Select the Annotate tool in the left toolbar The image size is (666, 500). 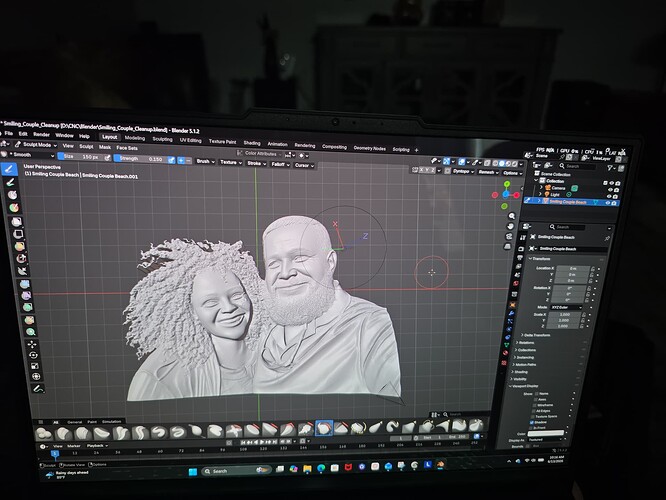[38, 389]
